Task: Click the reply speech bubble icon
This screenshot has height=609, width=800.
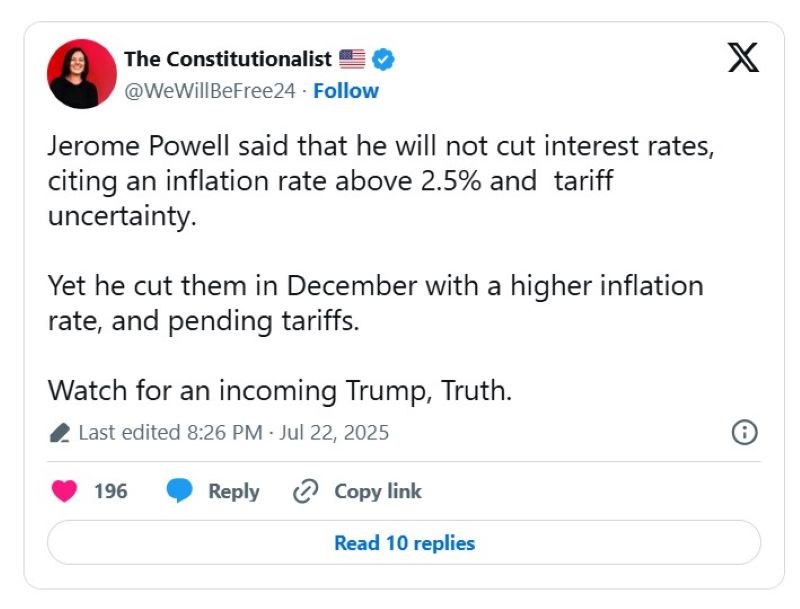Action: tap(180, 491)
